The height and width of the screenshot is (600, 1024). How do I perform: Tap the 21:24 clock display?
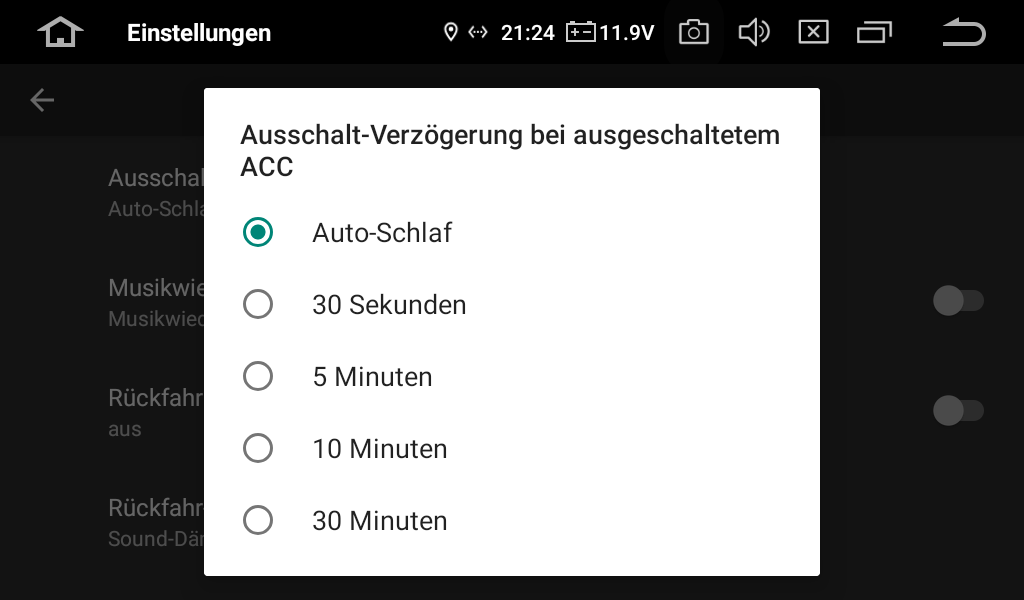point(528,33)
